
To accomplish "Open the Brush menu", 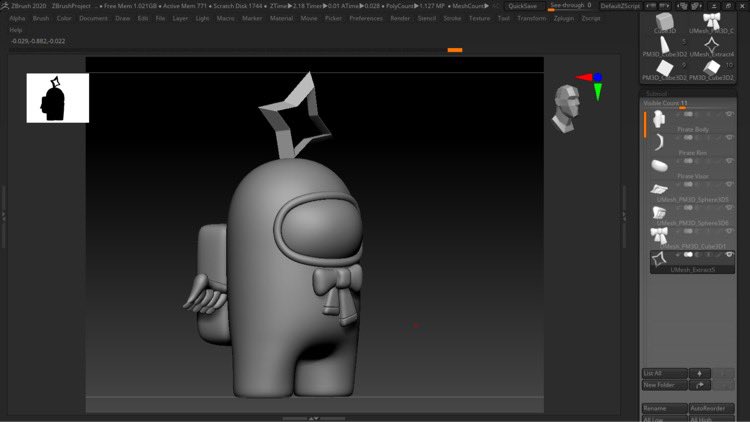I will click(41, 18).
